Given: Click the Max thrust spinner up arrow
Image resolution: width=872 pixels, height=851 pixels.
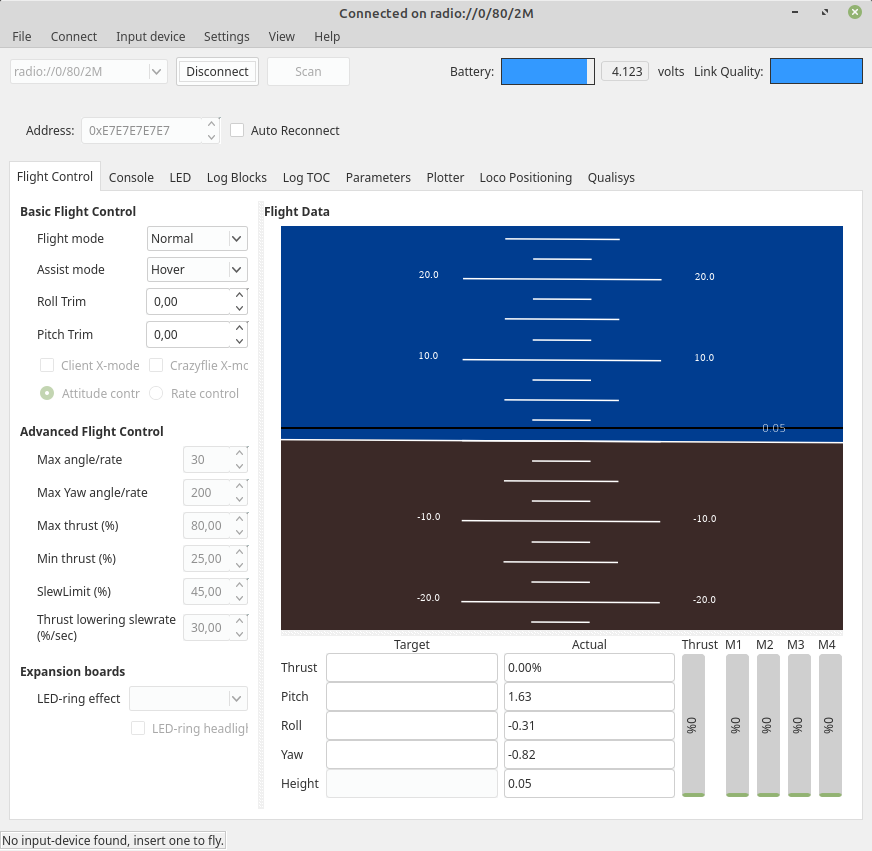Looking at the screenshot, I should click(239, 519).
